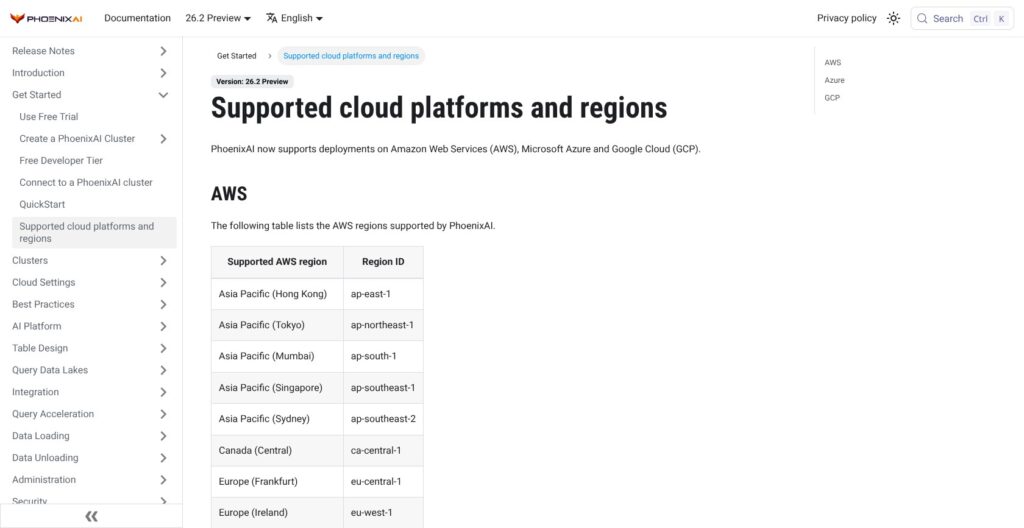
Task: Expand the Best Practices chevron
Action: click(163, 305)
